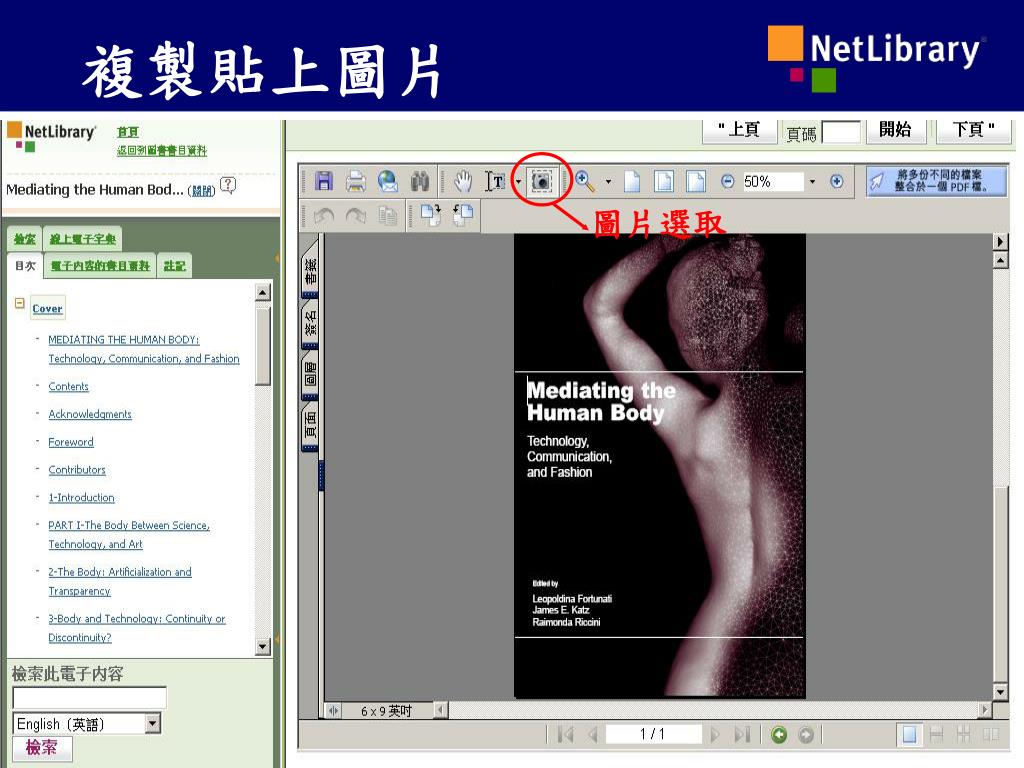The image size is (1024, 768).
Task: Select the 目次 contents tab
Action: click(x=25, y=266)
